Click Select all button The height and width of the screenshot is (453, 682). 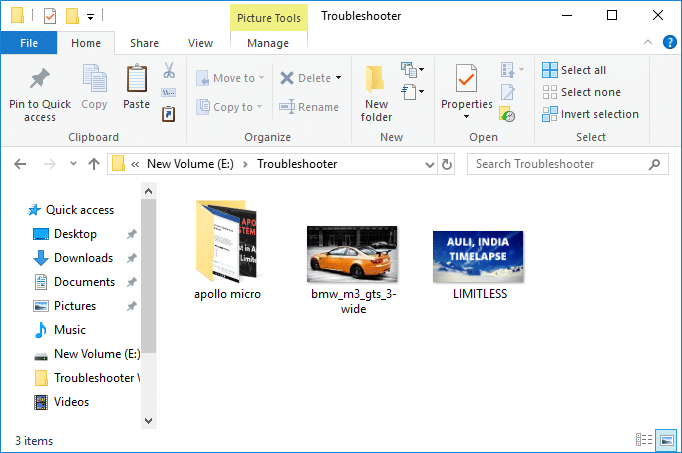coord(574,70)
